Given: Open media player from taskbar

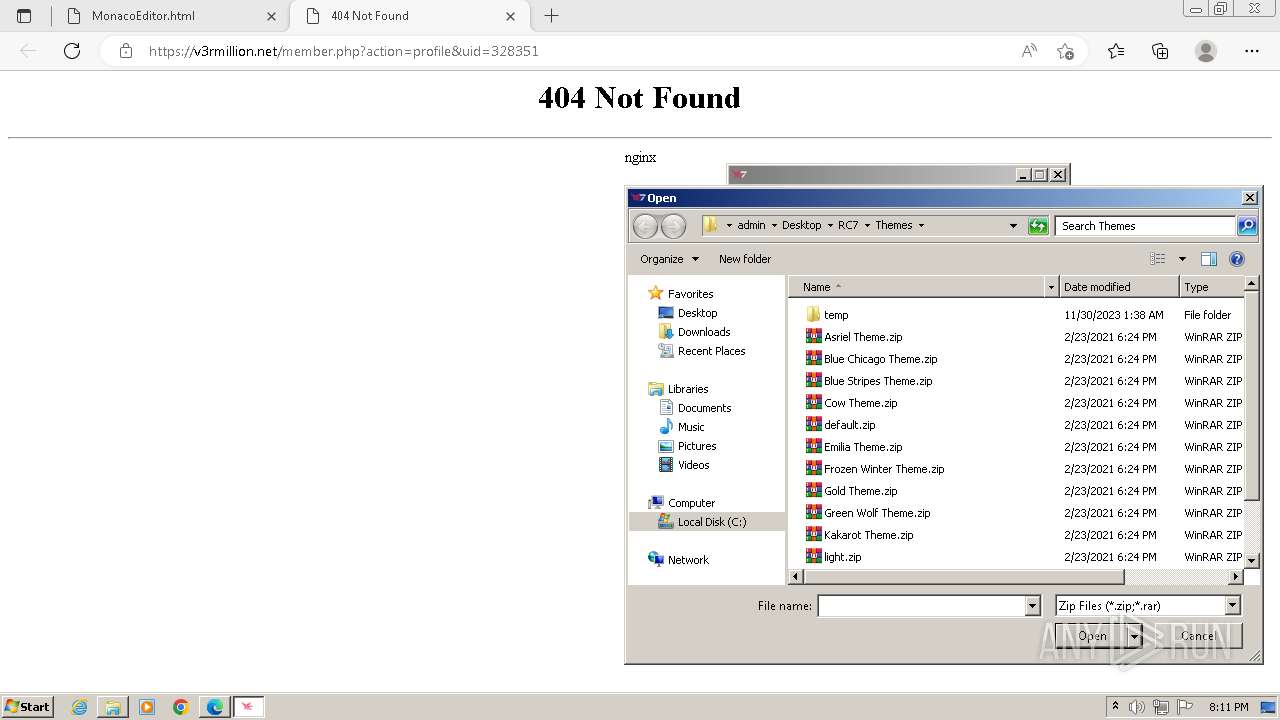Looking at the screenshot, I should click(147, 707).
